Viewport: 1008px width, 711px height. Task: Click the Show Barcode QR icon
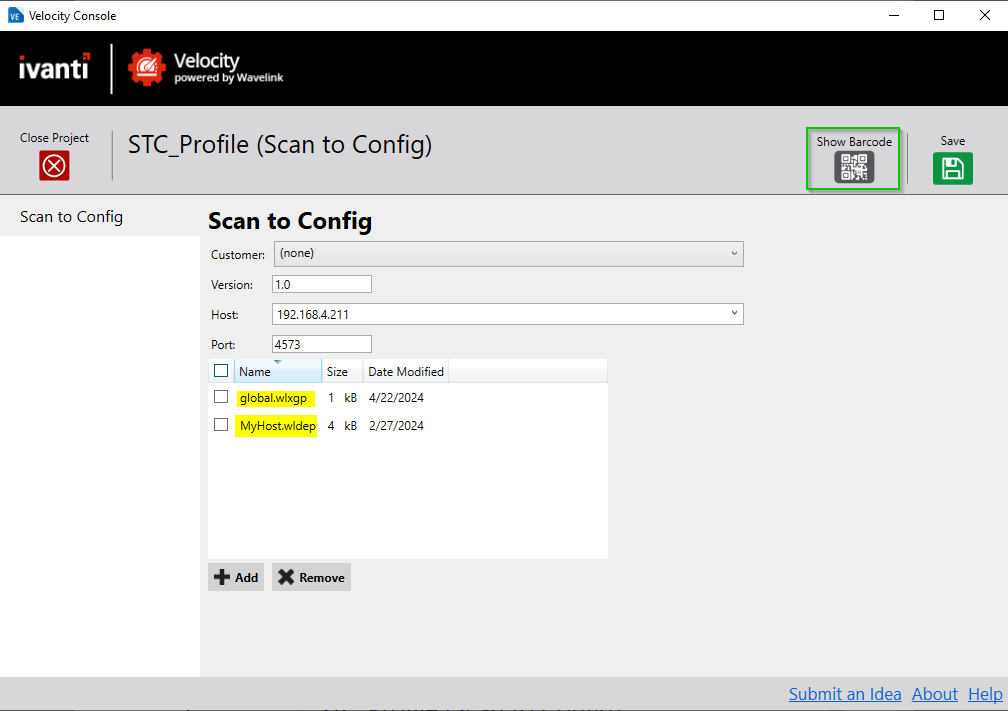coord(853,168)
